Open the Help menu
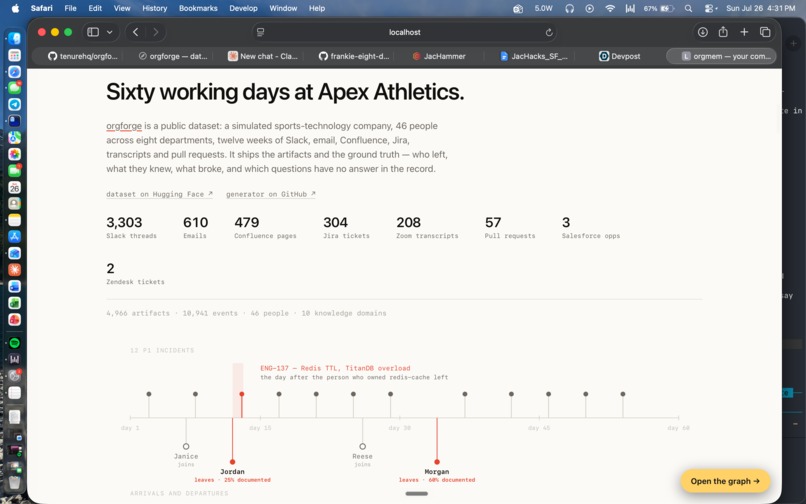 [x=317, y=8]
